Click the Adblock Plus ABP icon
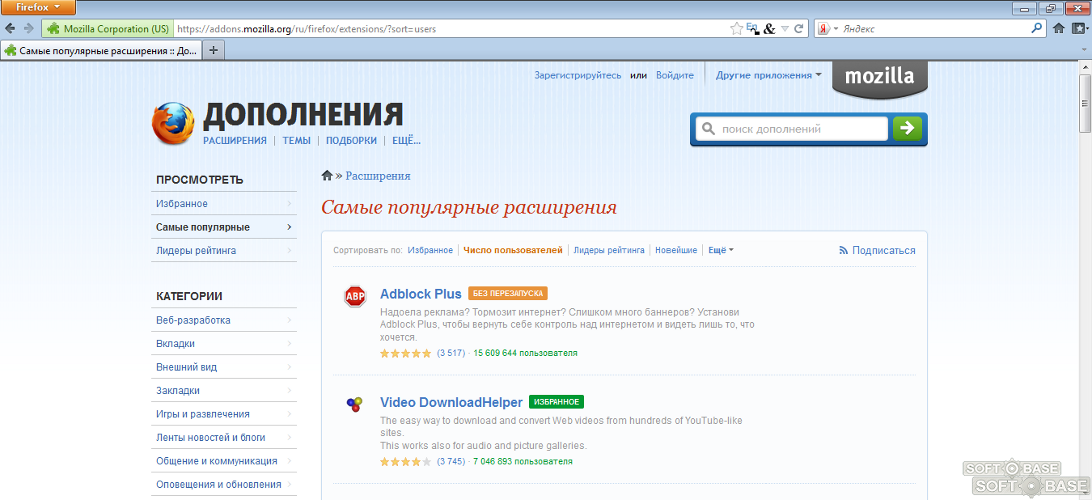Viewport: 1092px width, 500px height. (355, 297)
